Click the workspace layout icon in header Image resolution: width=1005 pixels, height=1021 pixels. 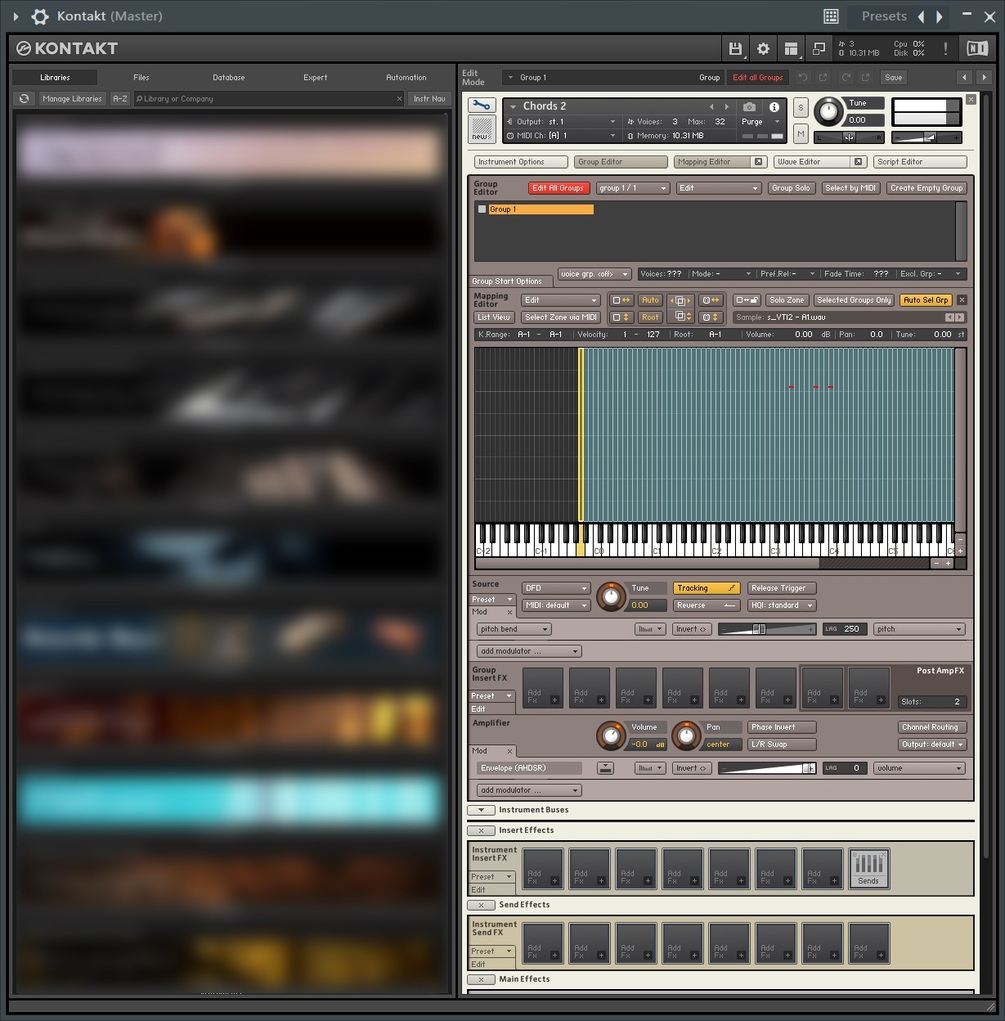tap(791, 49)
